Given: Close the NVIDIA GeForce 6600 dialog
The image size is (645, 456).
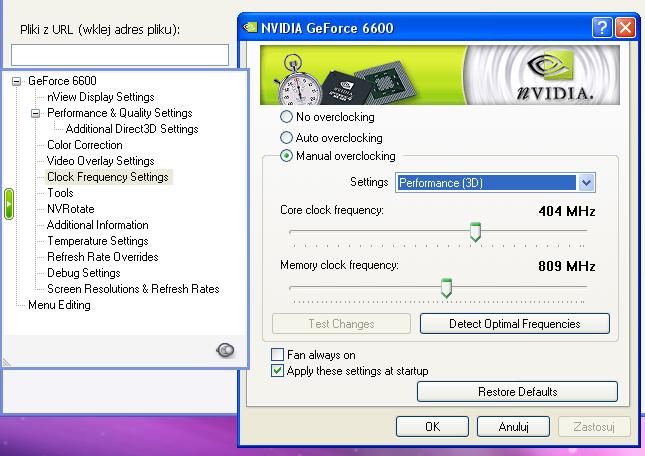Looking at the screenshot, I should click(625, 28).
